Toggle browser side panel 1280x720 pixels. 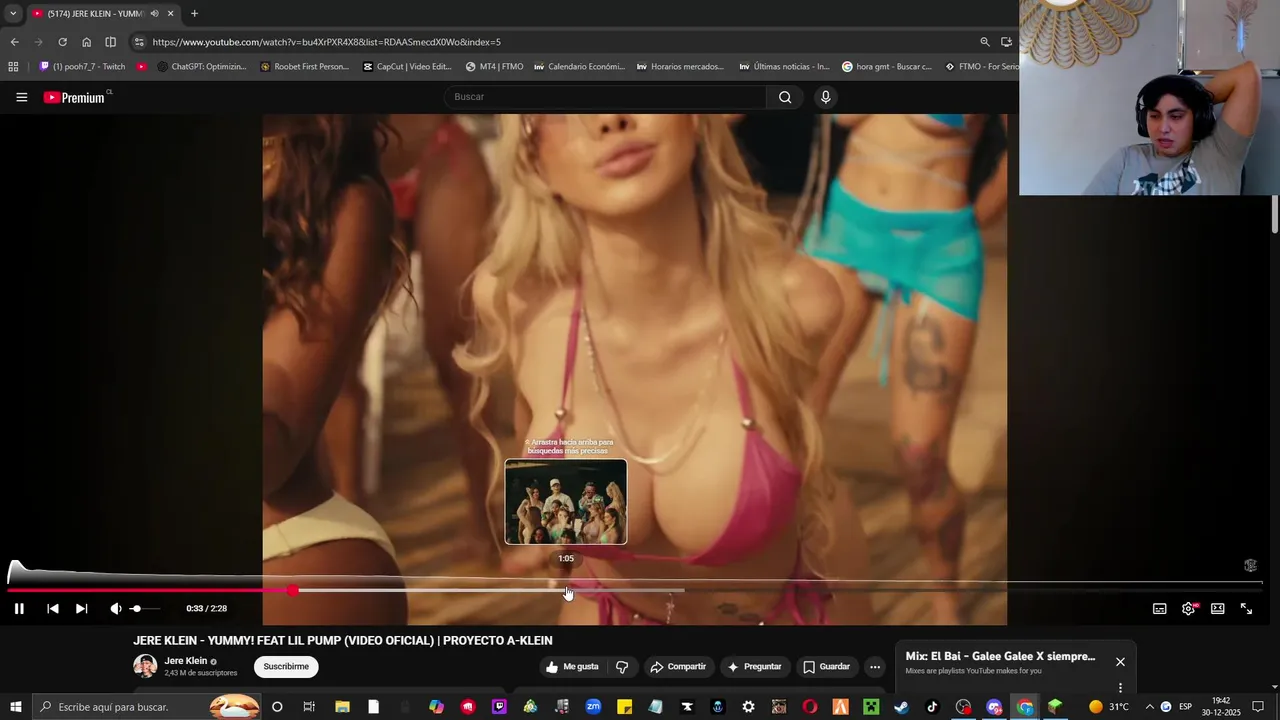click(110, 42)
